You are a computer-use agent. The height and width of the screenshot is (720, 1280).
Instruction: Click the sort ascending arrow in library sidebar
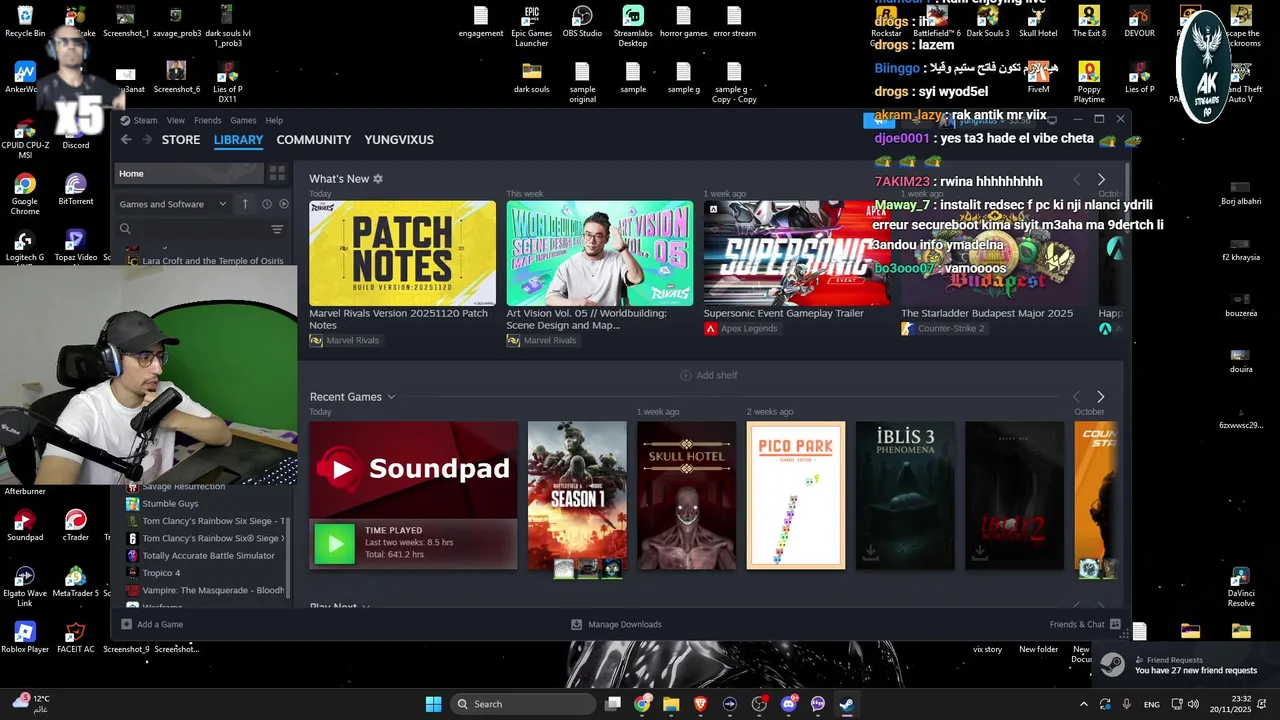[x=245, y=204]
